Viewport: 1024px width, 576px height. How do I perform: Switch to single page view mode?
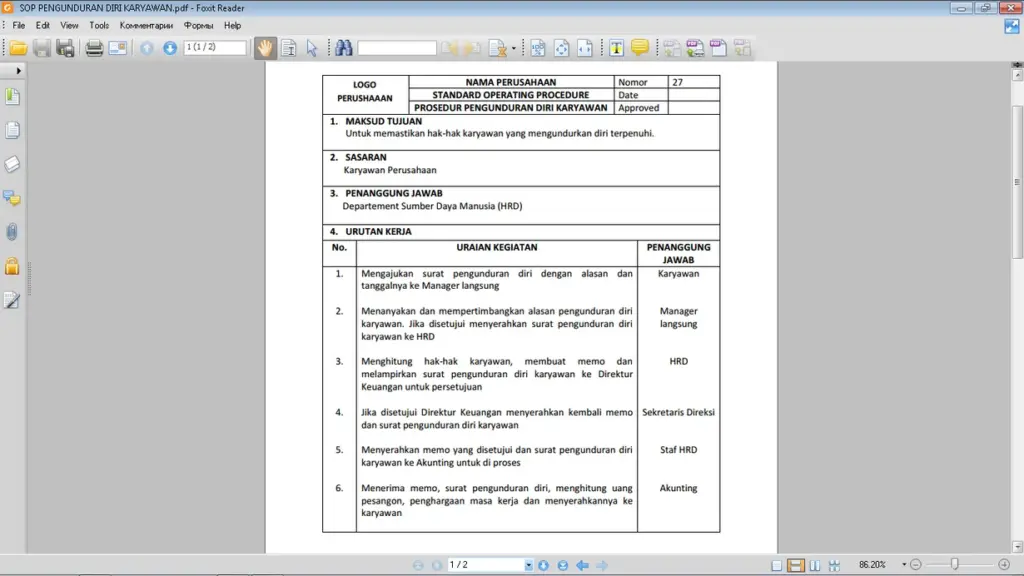(776, 566)
